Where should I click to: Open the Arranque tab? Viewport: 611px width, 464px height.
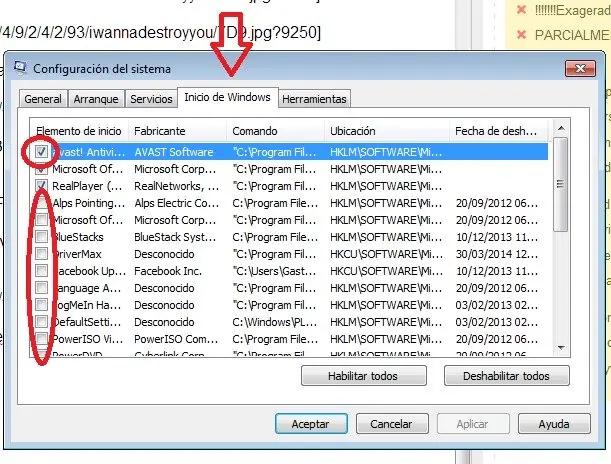96,99
